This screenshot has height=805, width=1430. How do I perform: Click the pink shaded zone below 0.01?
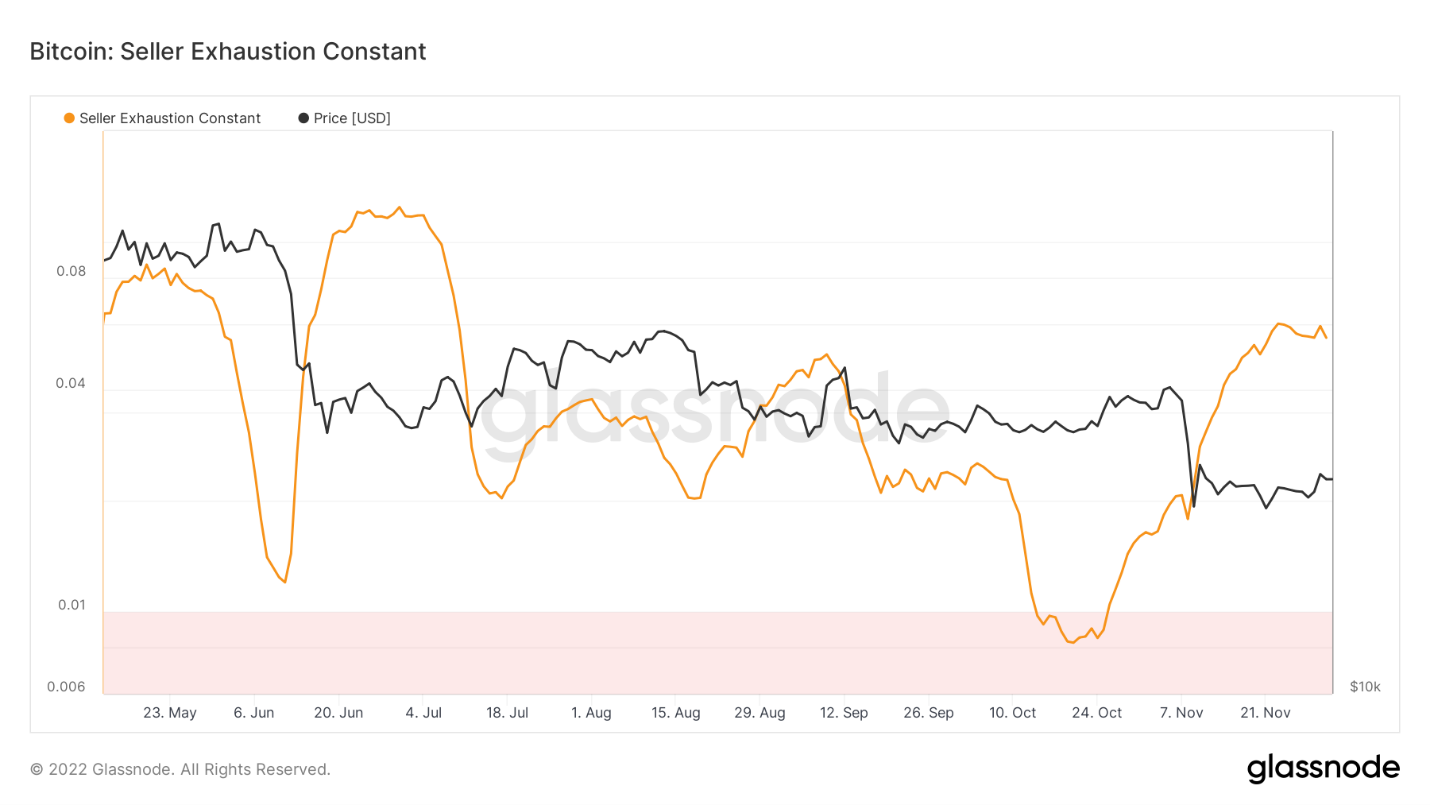point(718,653)
